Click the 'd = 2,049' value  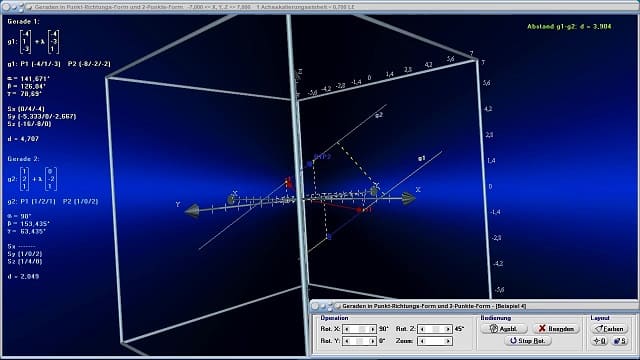[x=23, y=276]
